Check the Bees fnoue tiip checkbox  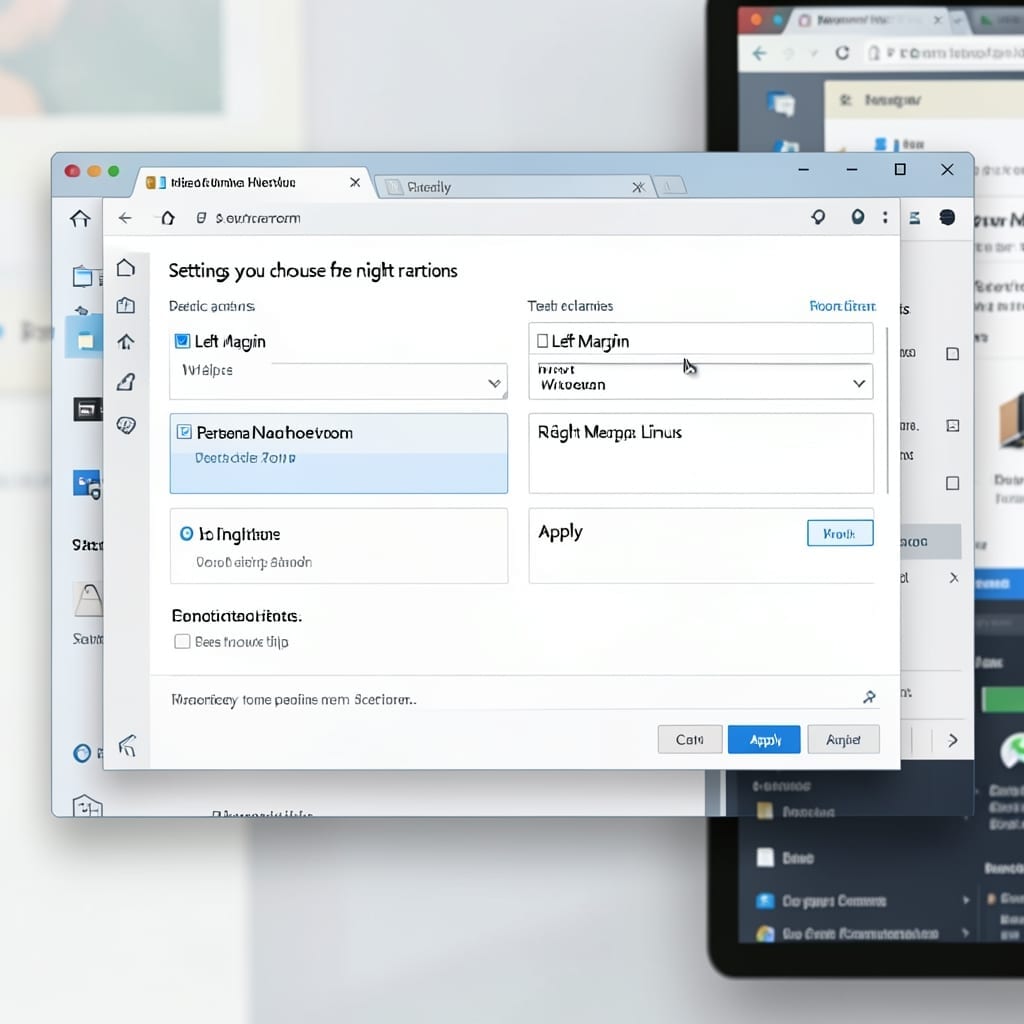[x=182, y=641]
